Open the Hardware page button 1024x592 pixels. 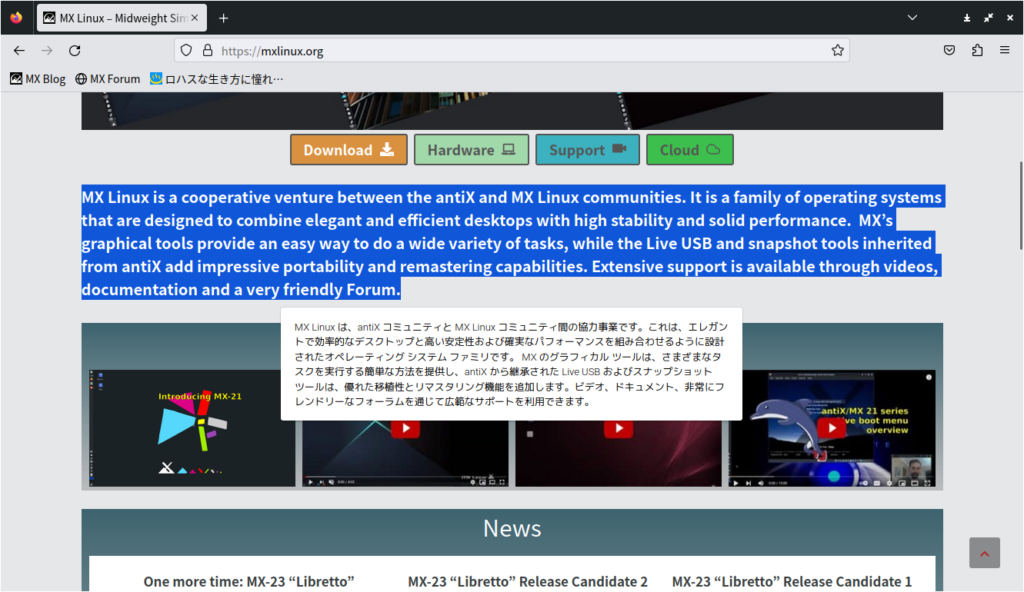pyautogui.click(x=471, y=150)
